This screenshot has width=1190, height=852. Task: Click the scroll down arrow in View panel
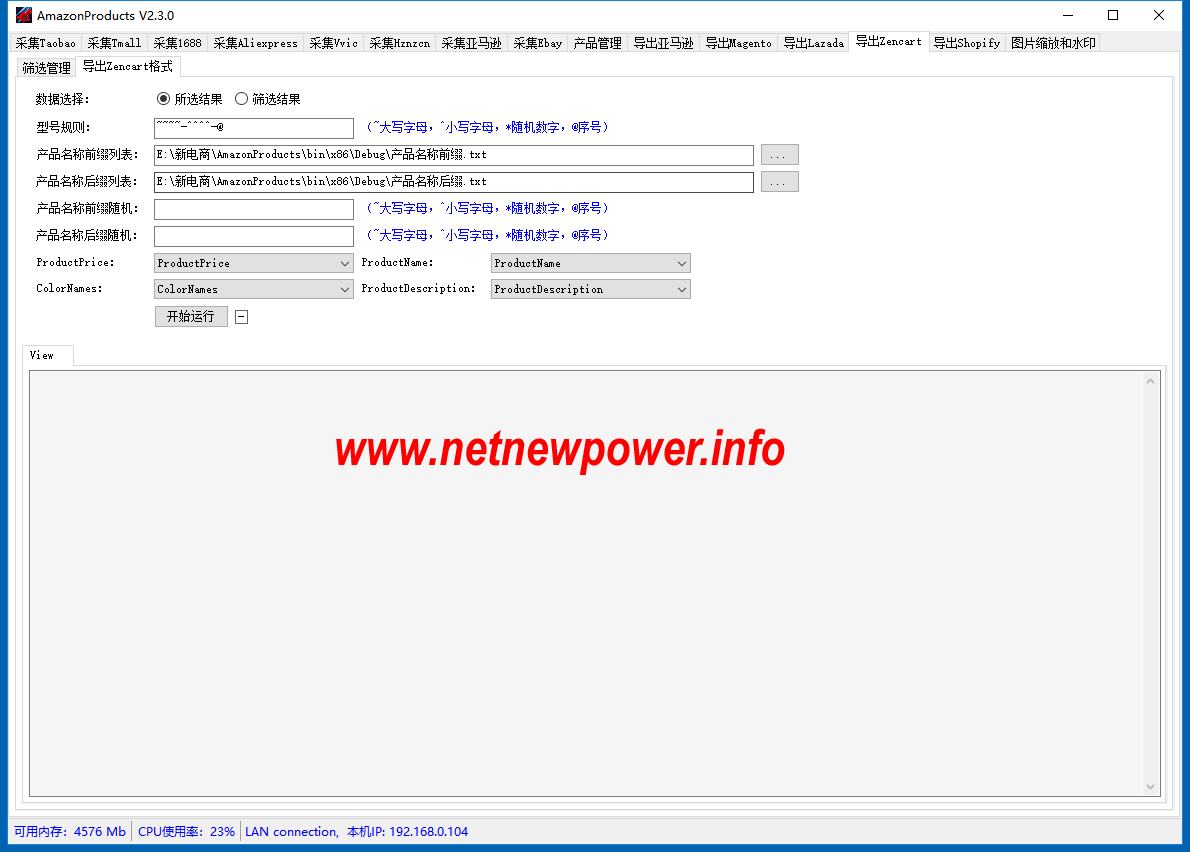pos(1151,787)
